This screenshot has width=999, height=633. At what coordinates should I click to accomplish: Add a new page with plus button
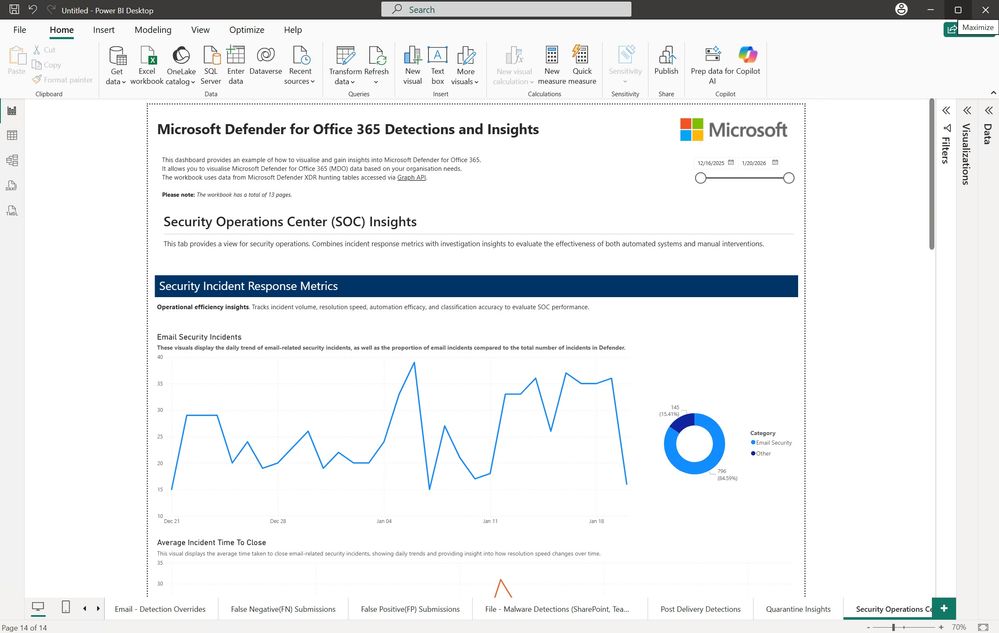point(944,608)
